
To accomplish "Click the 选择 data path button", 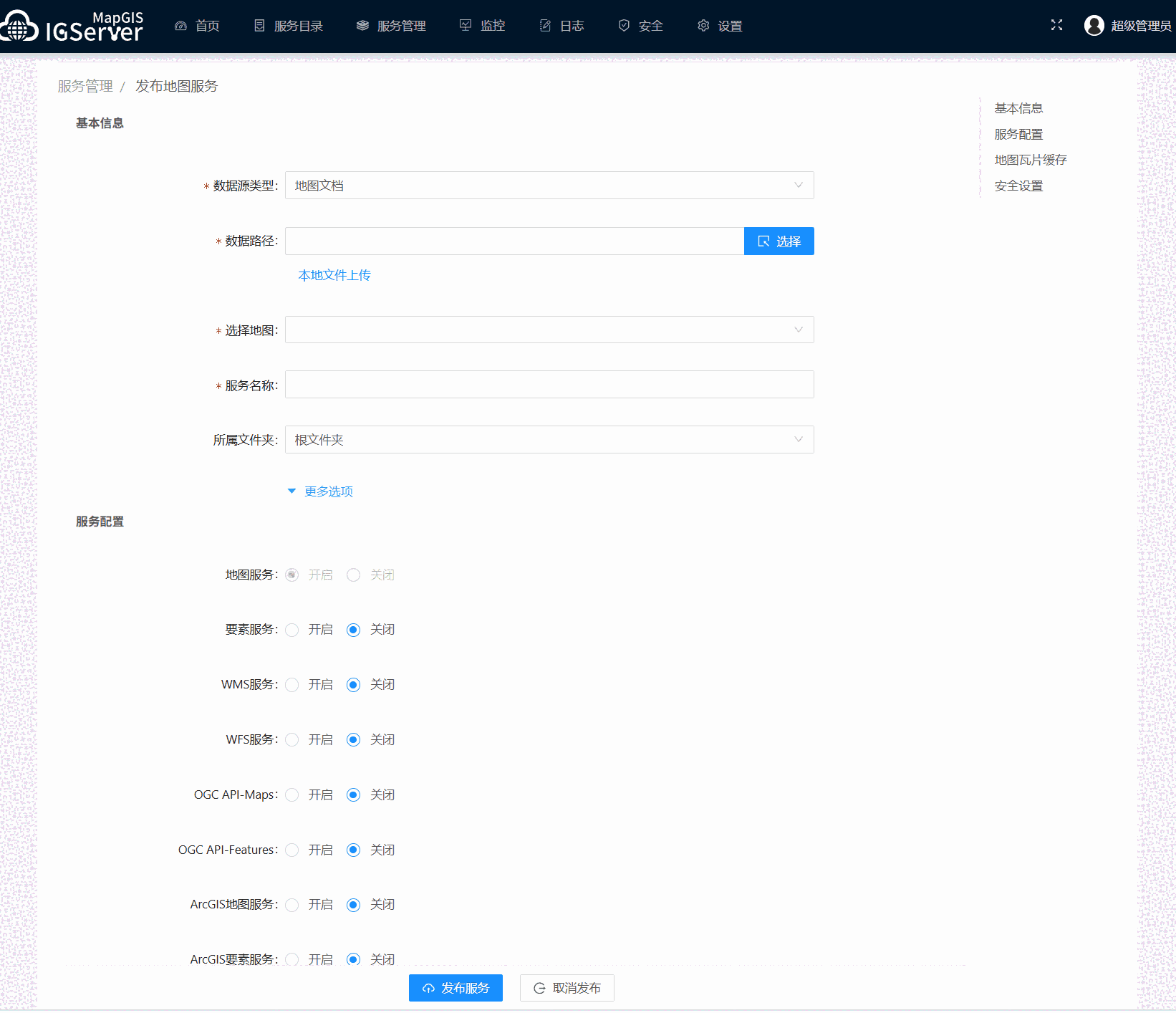I will tap(779, 241).
